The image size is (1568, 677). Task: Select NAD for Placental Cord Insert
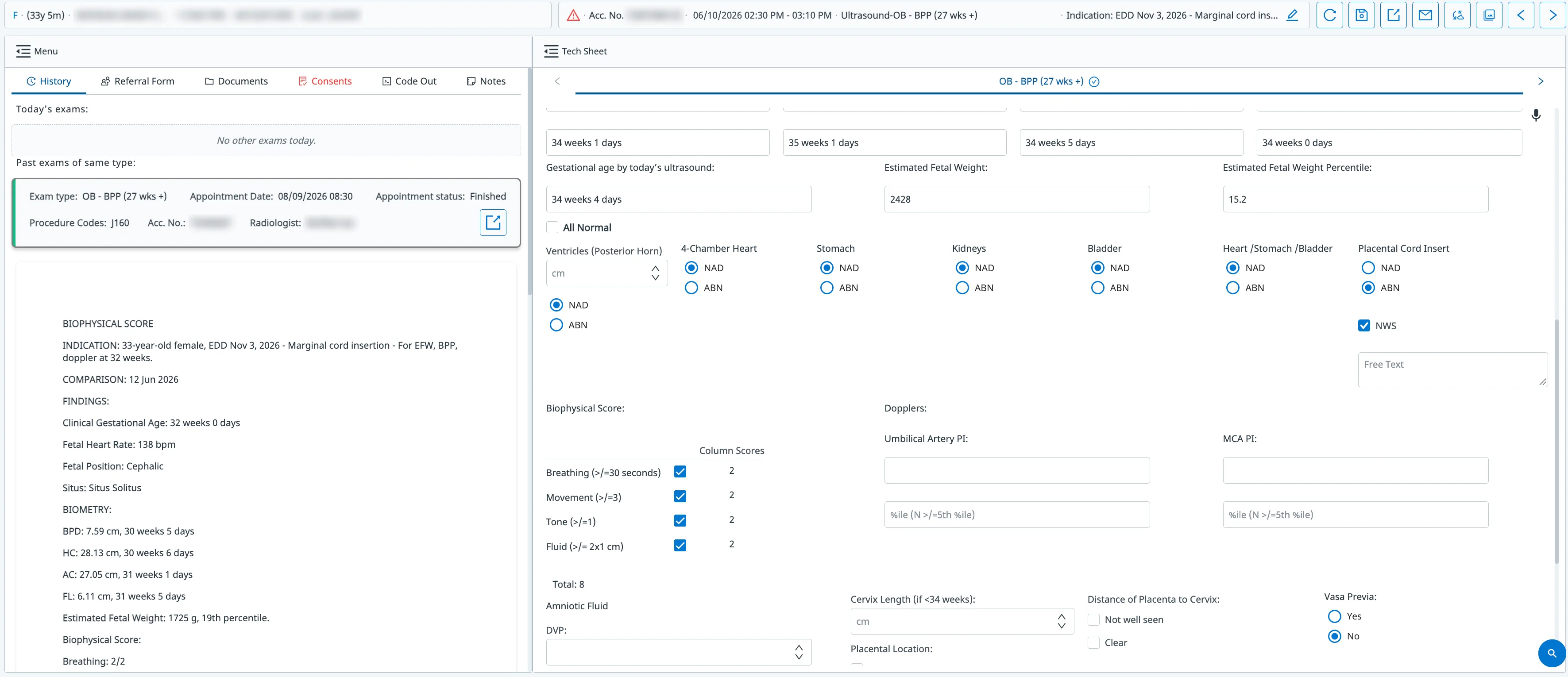pos(1368,268)
